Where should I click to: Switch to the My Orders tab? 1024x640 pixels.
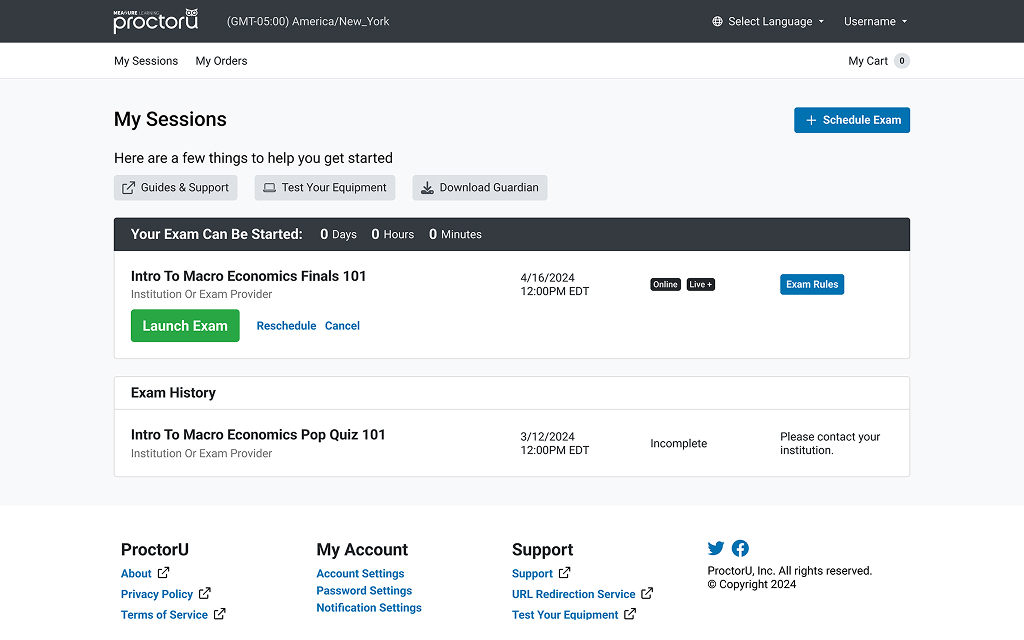[x=221, y=61]
